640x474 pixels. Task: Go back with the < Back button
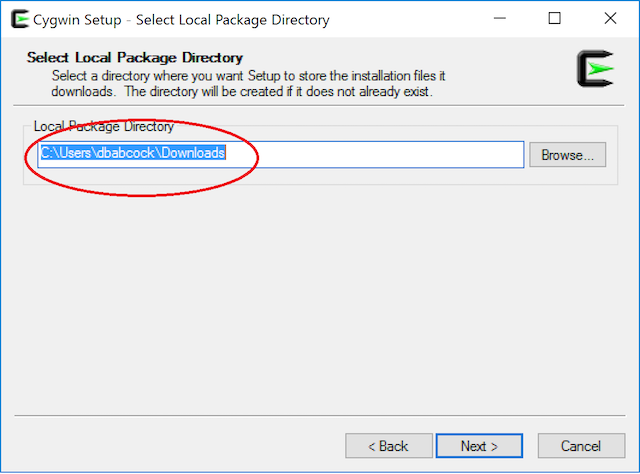tap(388, 446)
